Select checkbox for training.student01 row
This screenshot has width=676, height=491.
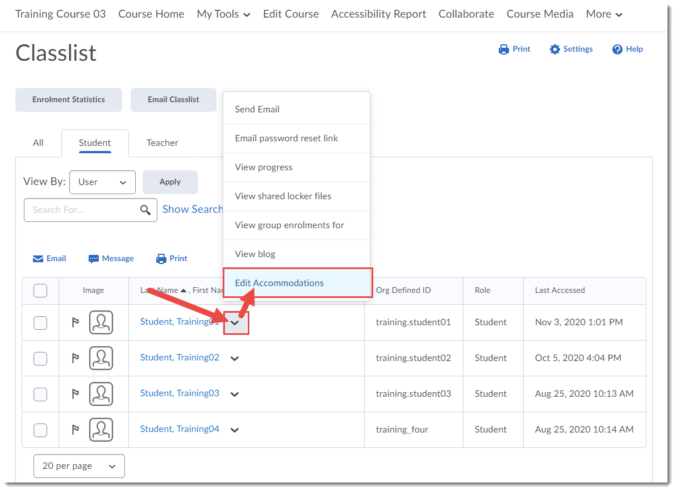[40, 323]
